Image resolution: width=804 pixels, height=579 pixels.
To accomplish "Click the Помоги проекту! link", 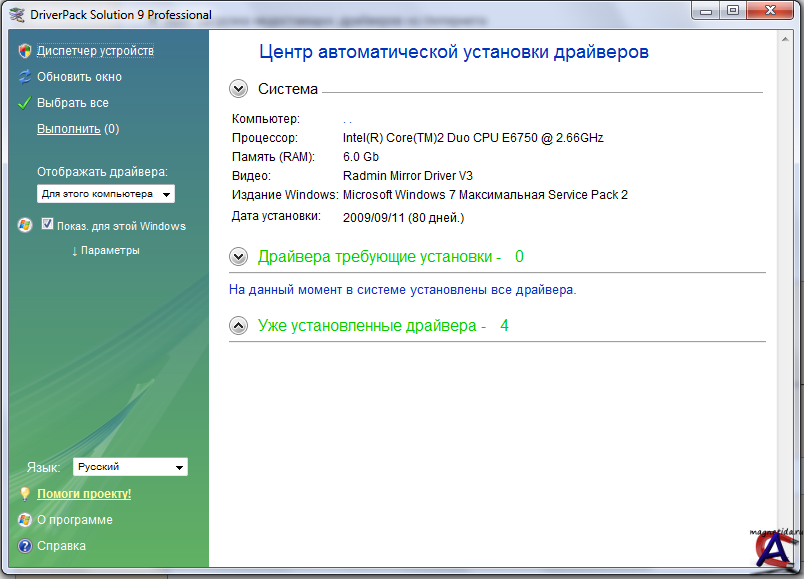I will point(84,494).
